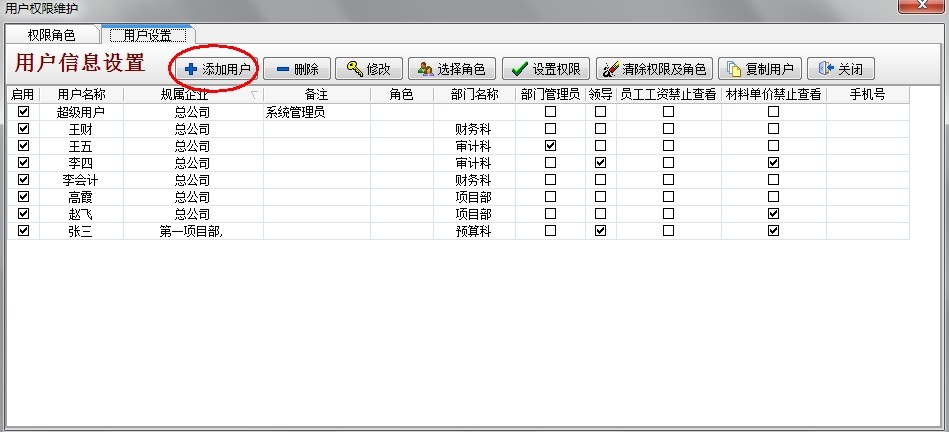Viewport: 949px width, 432px height.
Task: Open 选择角色 (select role) via its people icon
Action: click(x=425, y=69)
